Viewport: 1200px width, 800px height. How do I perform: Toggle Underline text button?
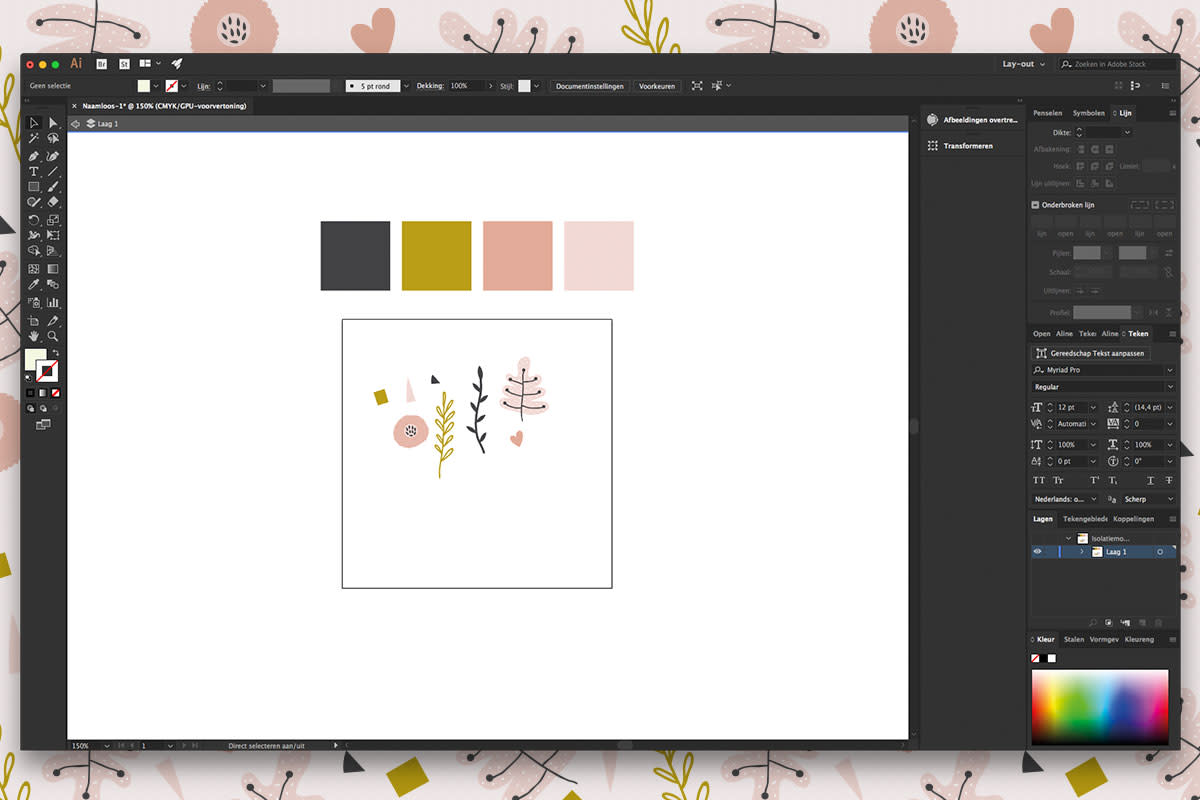click(x=1151, y=481)
